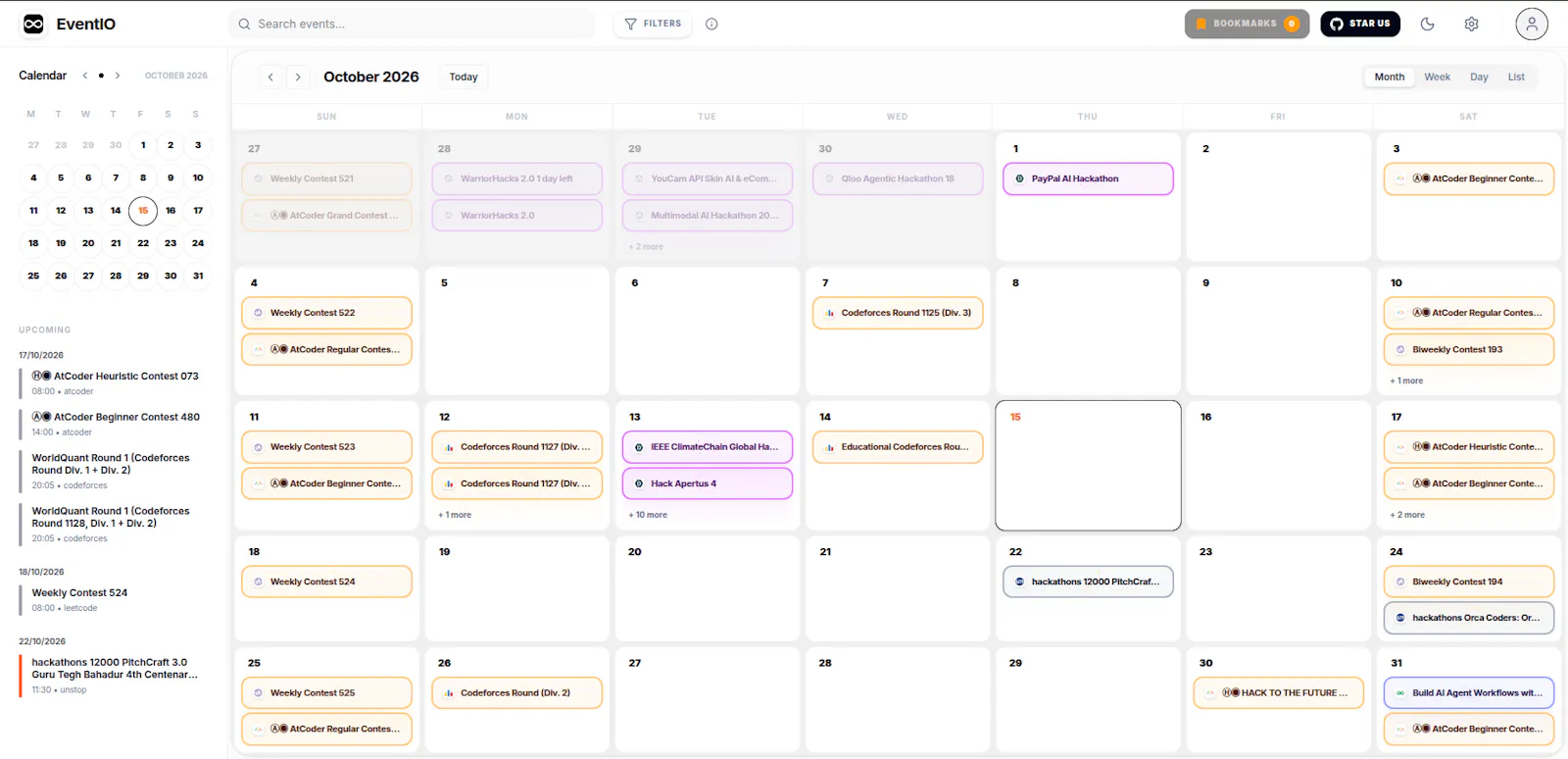
Task: Expand '+ 1 more' events on the 10th
Action: tap(1406, 380)
